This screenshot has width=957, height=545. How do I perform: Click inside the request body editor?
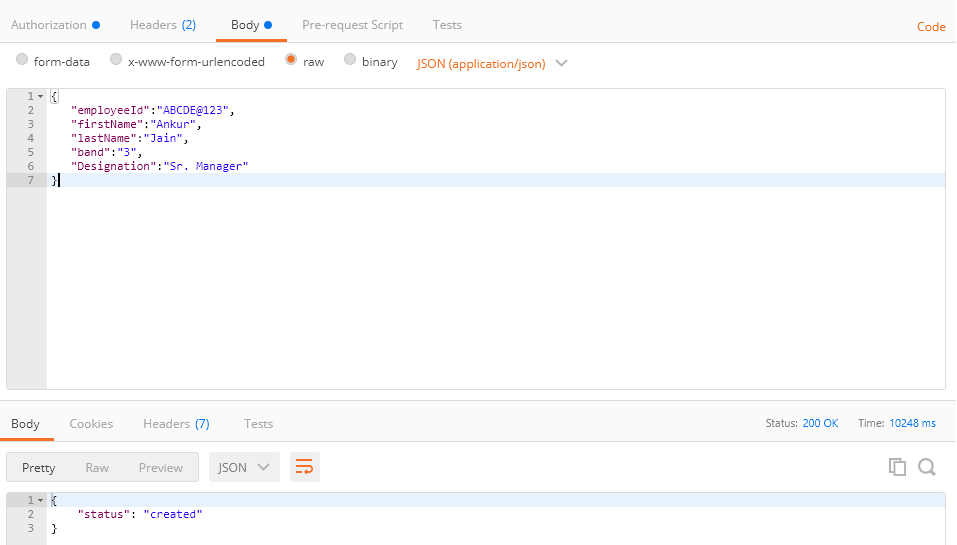coord(495,280)
